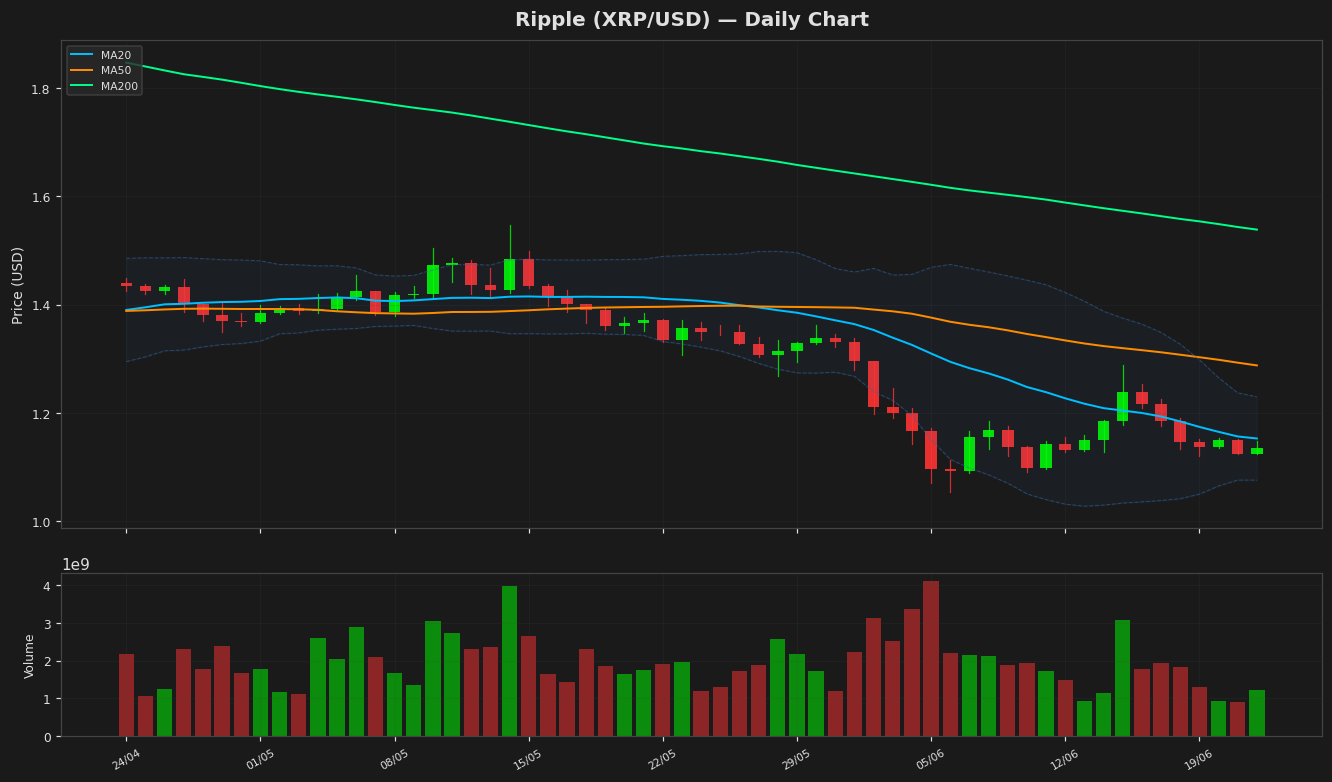Click the 1.4 price tick label
Image resolution: width=1332 pixels, height=782 pixels.
pos(41,305)
